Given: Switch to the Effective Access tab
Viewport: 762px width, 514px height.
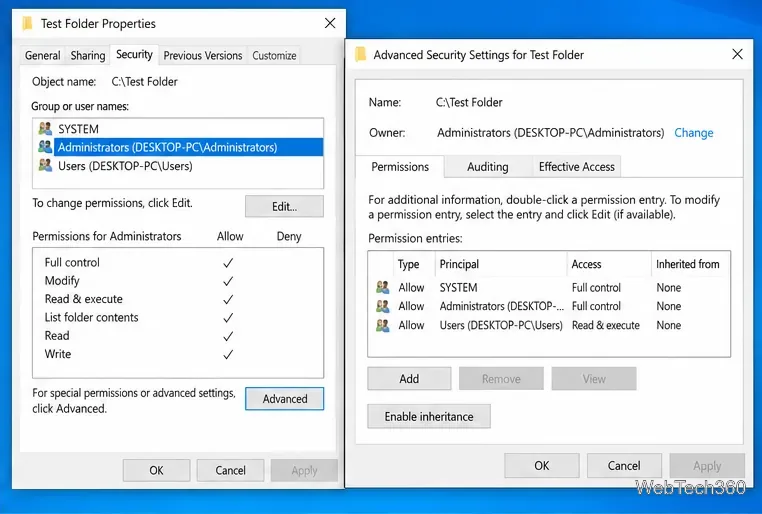Looking at the screenshot, I should [577, 167].
